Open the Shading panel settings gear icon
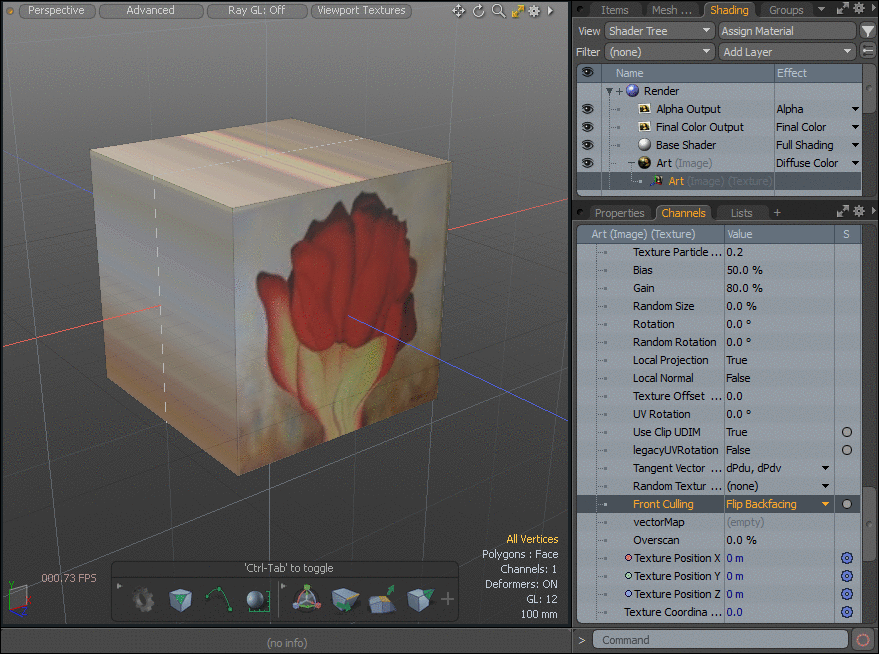 pyautogui.click(x=858, y=7)
